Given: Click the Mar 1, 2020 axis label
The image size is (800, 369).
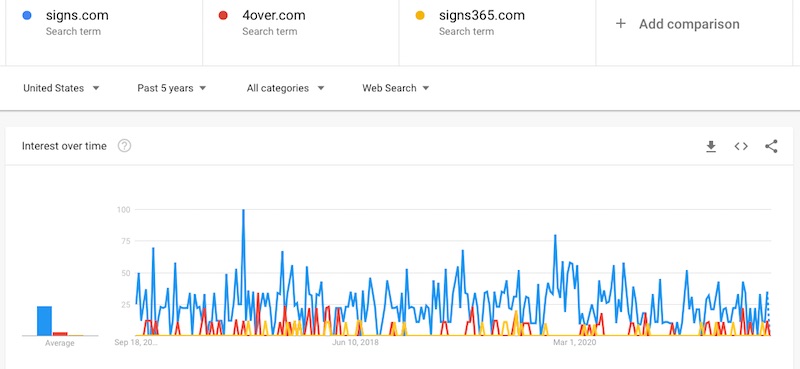Looking at the screenshot, I should (574, 342).
